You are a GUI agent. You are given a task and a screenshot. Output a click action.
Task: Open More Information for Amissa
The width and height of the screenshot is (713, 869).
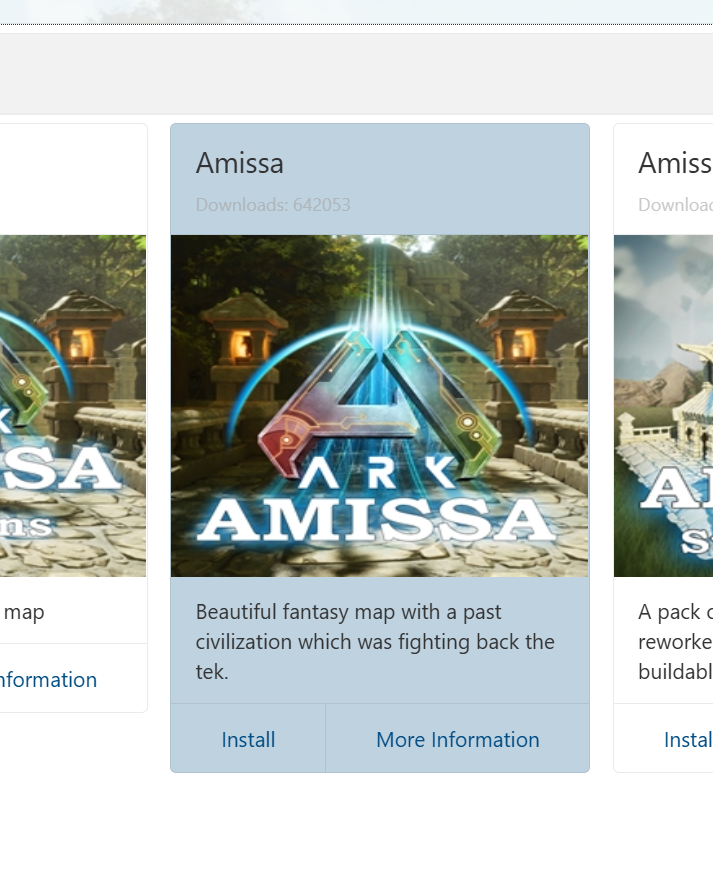458,739
